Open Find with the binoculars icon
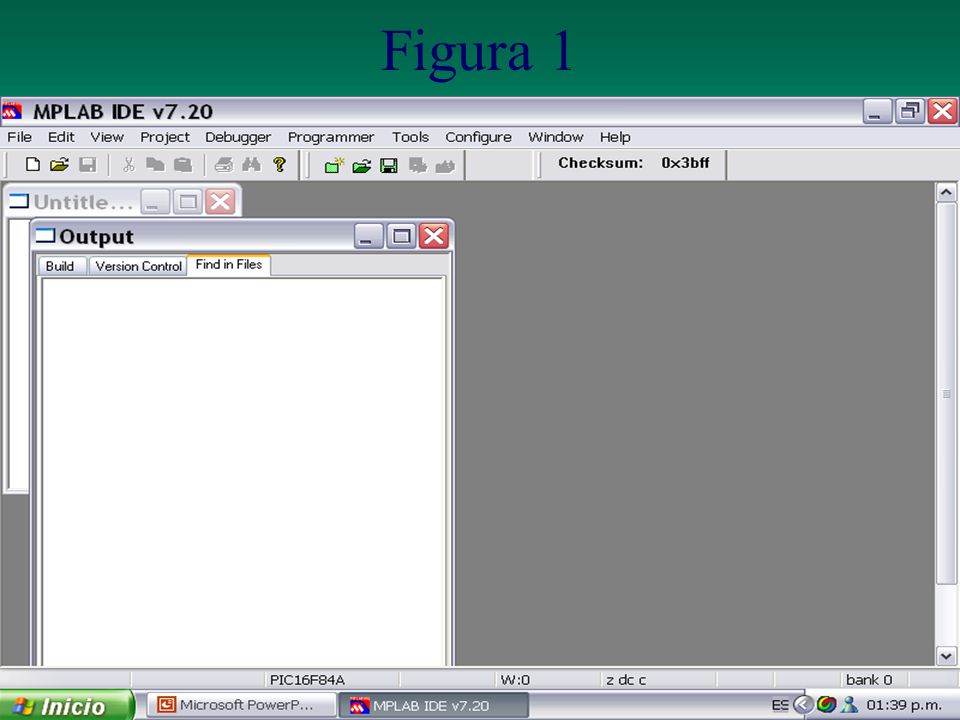Image resolution: width=960 pixels, height=720 pixels. pyautogui.click(x=252, y=164)
